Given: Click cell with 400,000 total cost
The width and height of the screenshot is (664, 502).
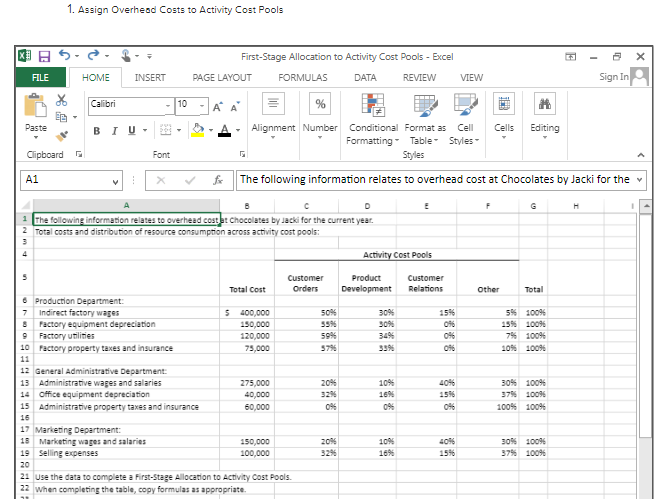Looking at the screenshot, I should [x=247, y=313].
